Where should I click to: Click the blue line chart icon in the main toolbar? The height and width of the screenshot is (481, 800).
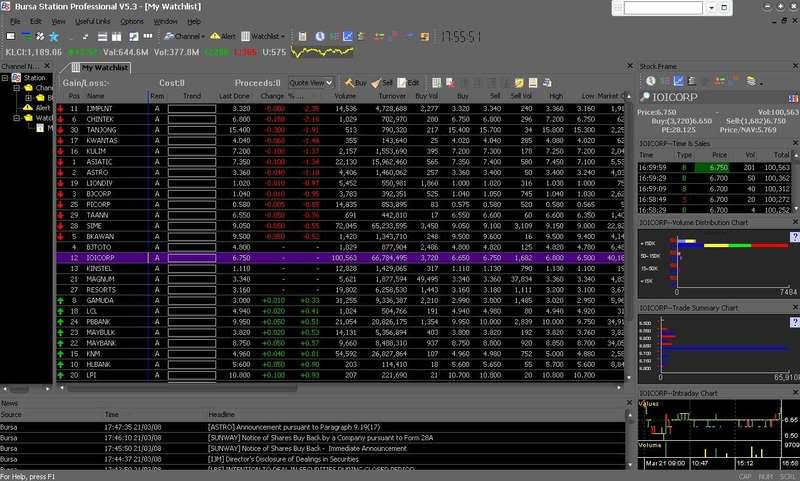(x=347, y=36)
